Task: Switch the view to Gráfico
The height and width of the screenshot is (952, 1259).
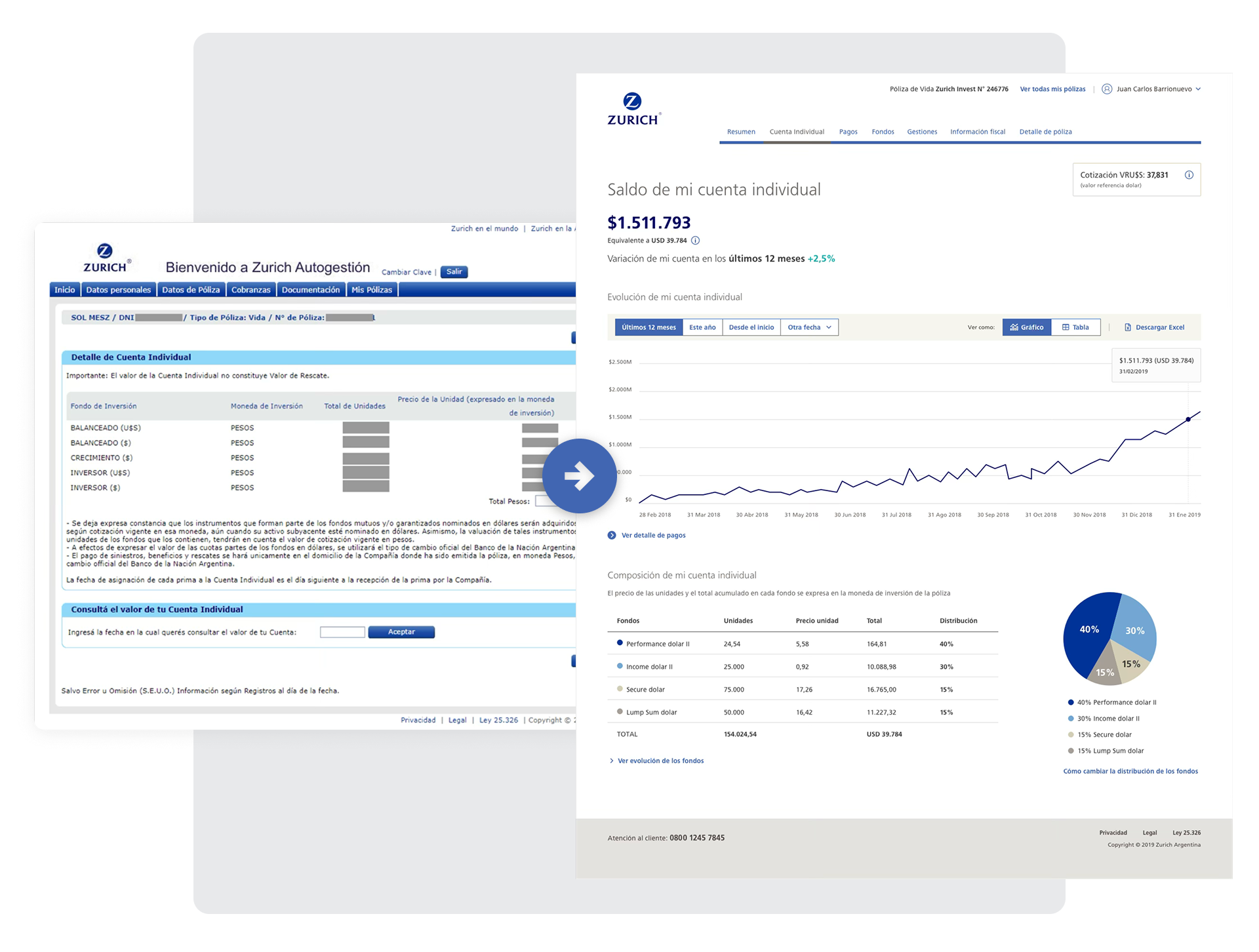Action: click(x=1027, y=327)
